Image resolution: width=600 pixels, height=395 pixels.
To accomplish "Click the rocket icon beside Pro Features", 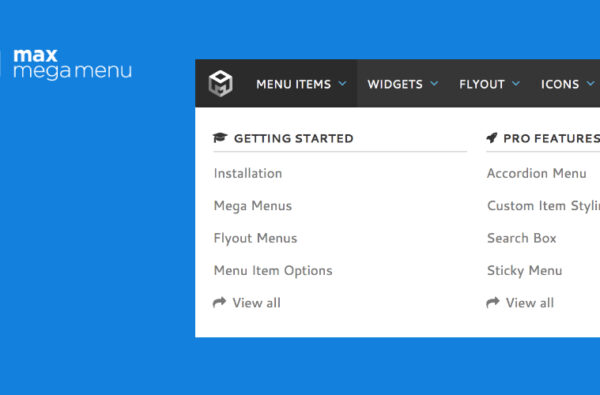I will (x=492, y=137).
